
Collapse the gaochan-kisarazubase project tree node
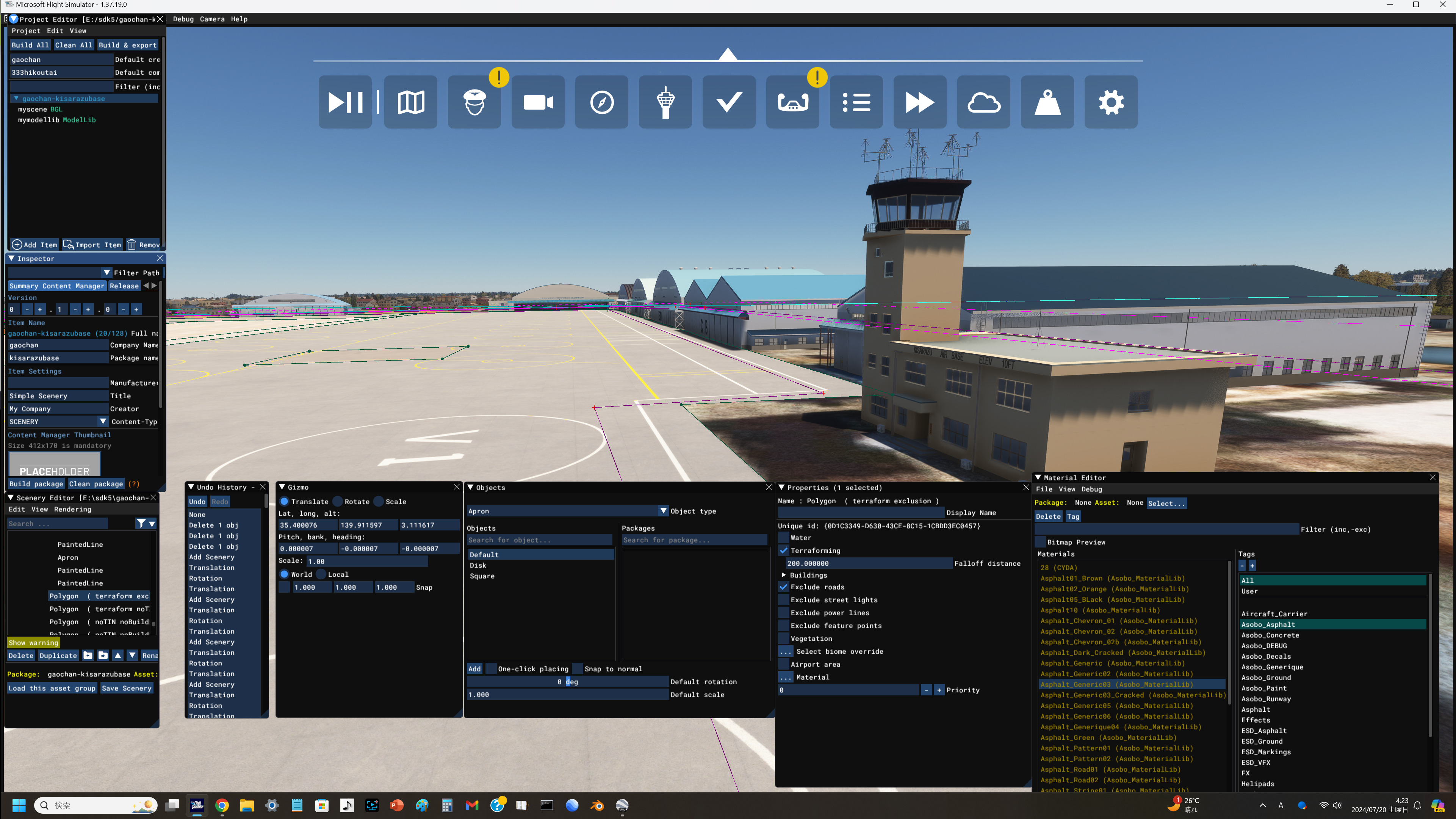pos(16,99)
